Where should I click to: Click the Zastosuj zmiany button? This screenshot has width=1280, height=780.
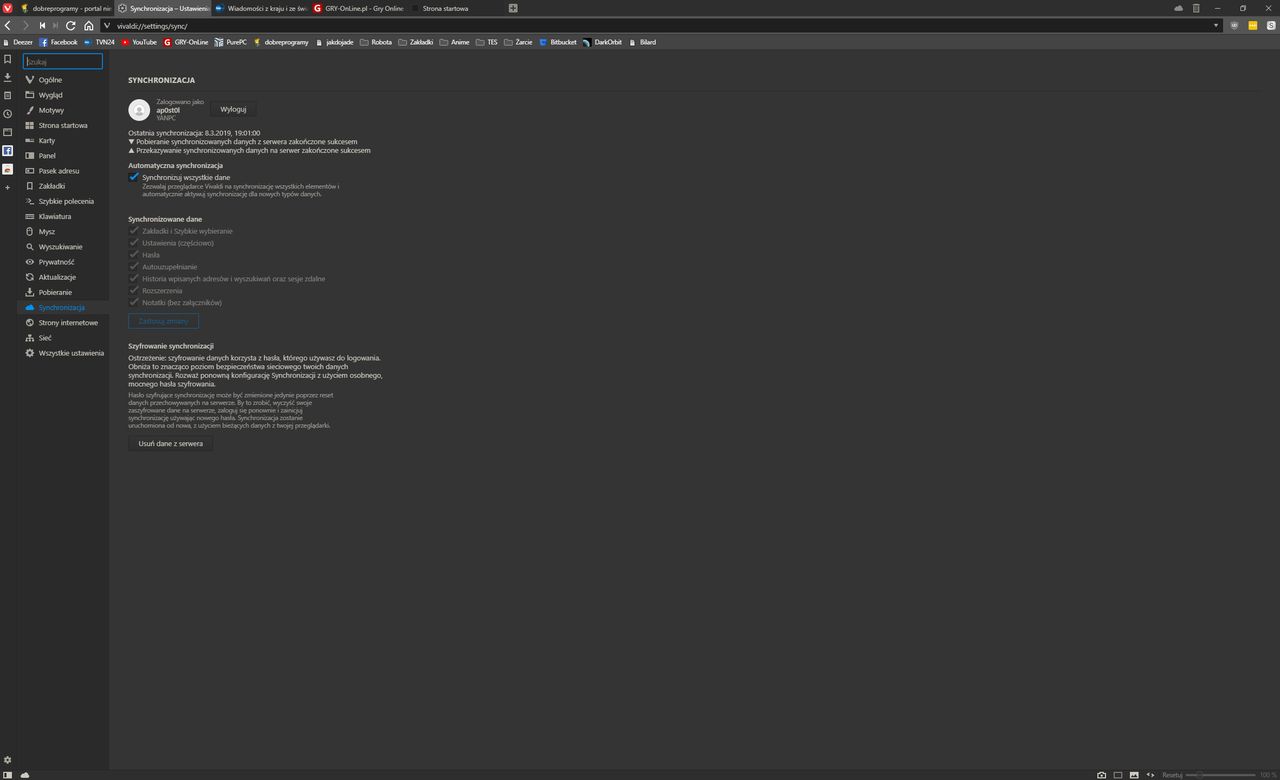[x=163, y=321]
